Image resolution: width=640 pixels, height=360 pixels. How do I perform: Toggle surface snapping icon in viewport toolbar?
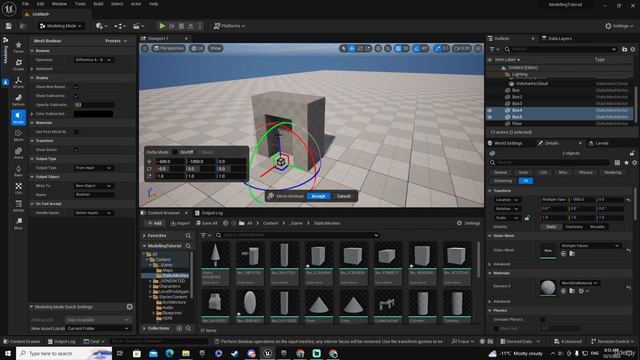388,48
